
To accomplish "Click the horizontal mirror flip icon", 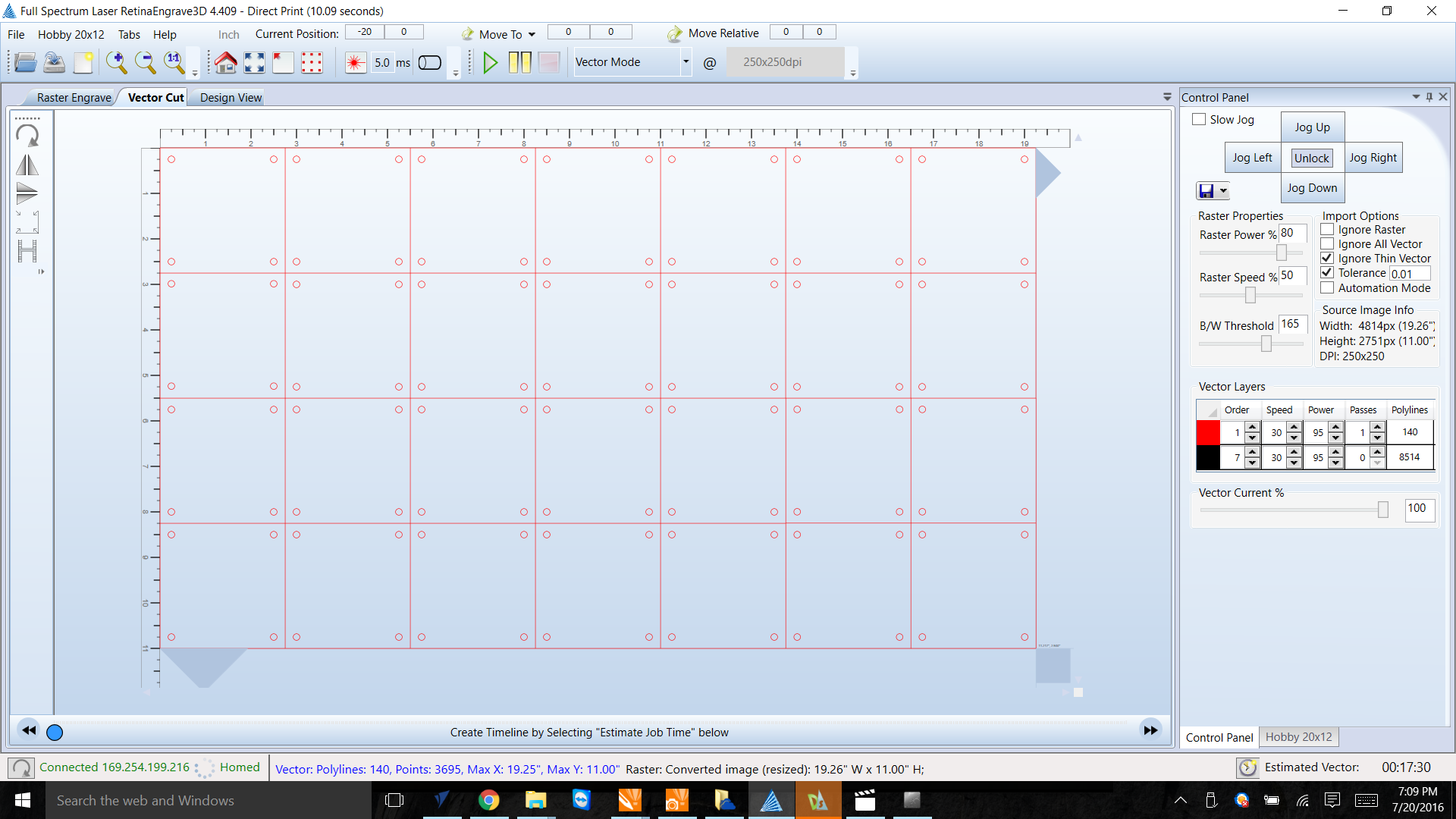I will click(27, 165).
